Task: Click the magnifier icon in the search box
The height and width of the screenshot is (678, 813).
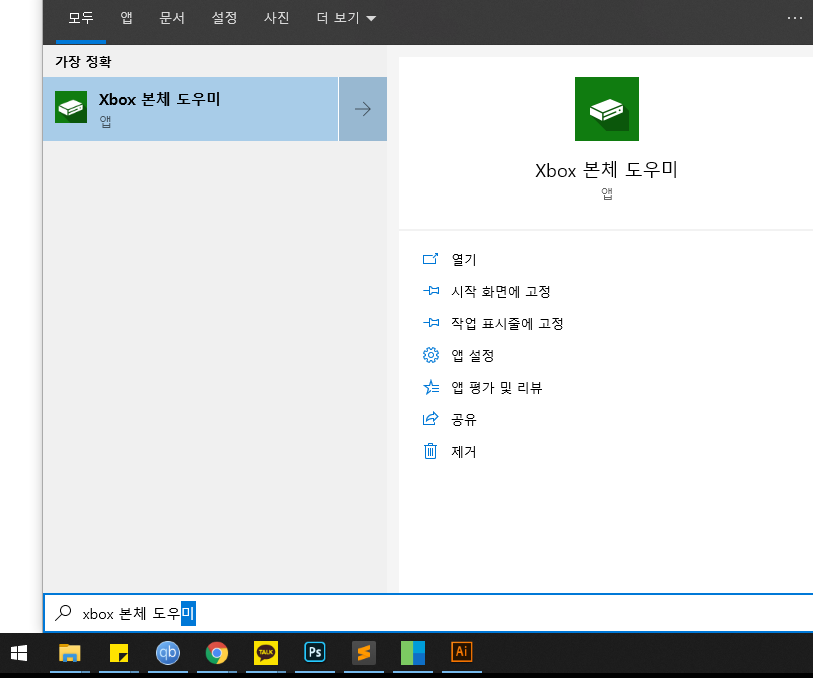Action: 63,613
